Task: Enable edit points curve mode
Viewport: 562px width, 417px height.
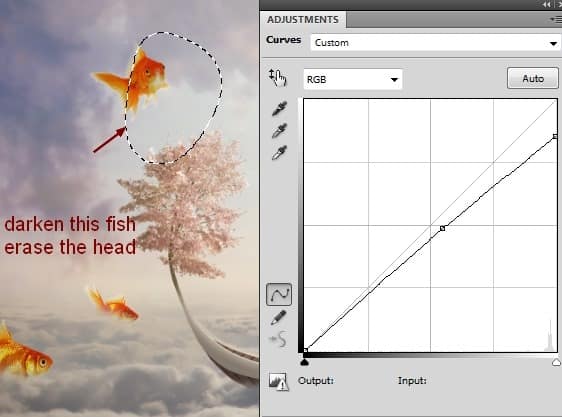Action: (x=279, y=295)
